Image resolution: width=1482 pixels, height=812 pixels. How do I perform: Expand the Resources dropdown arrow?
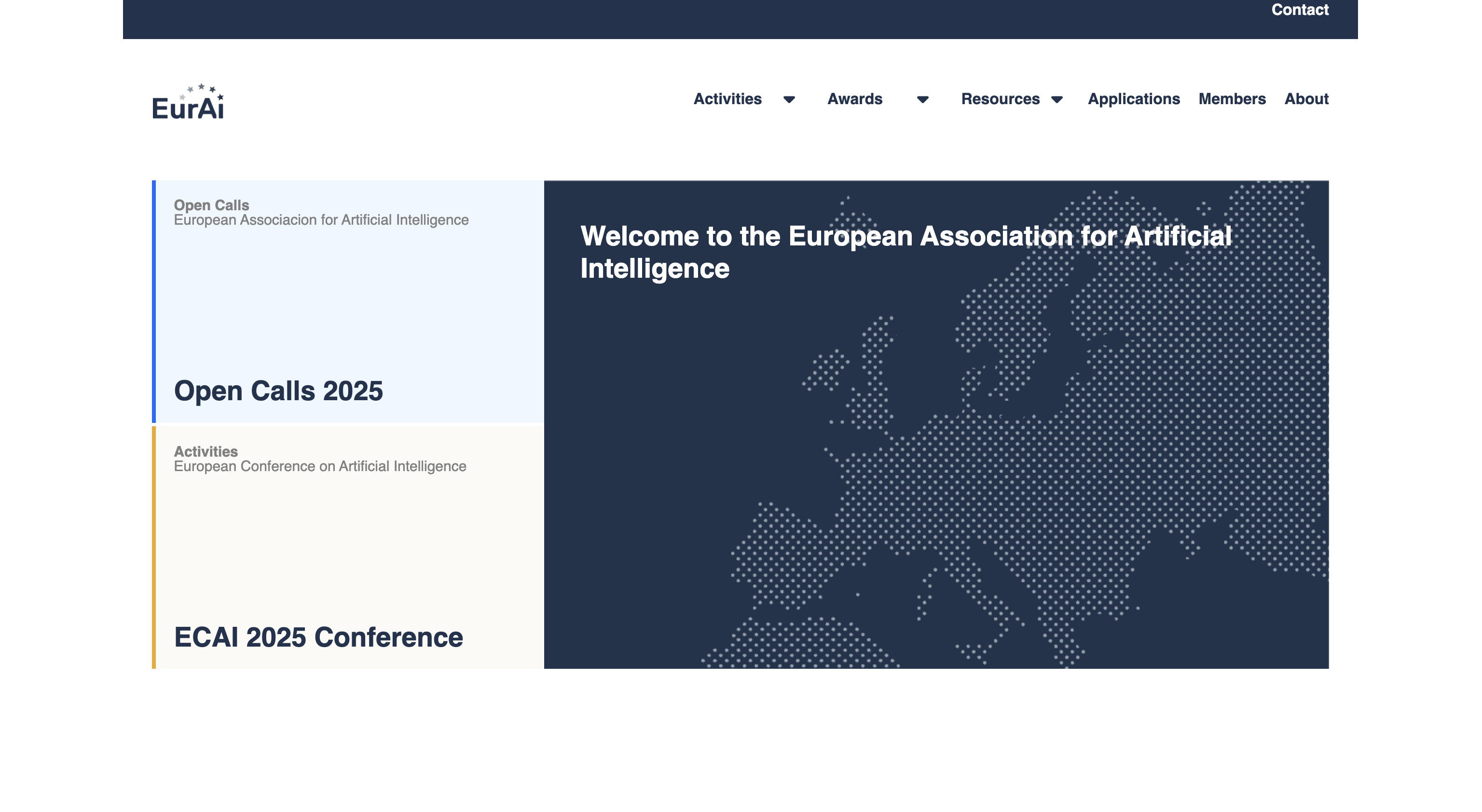1057,99
